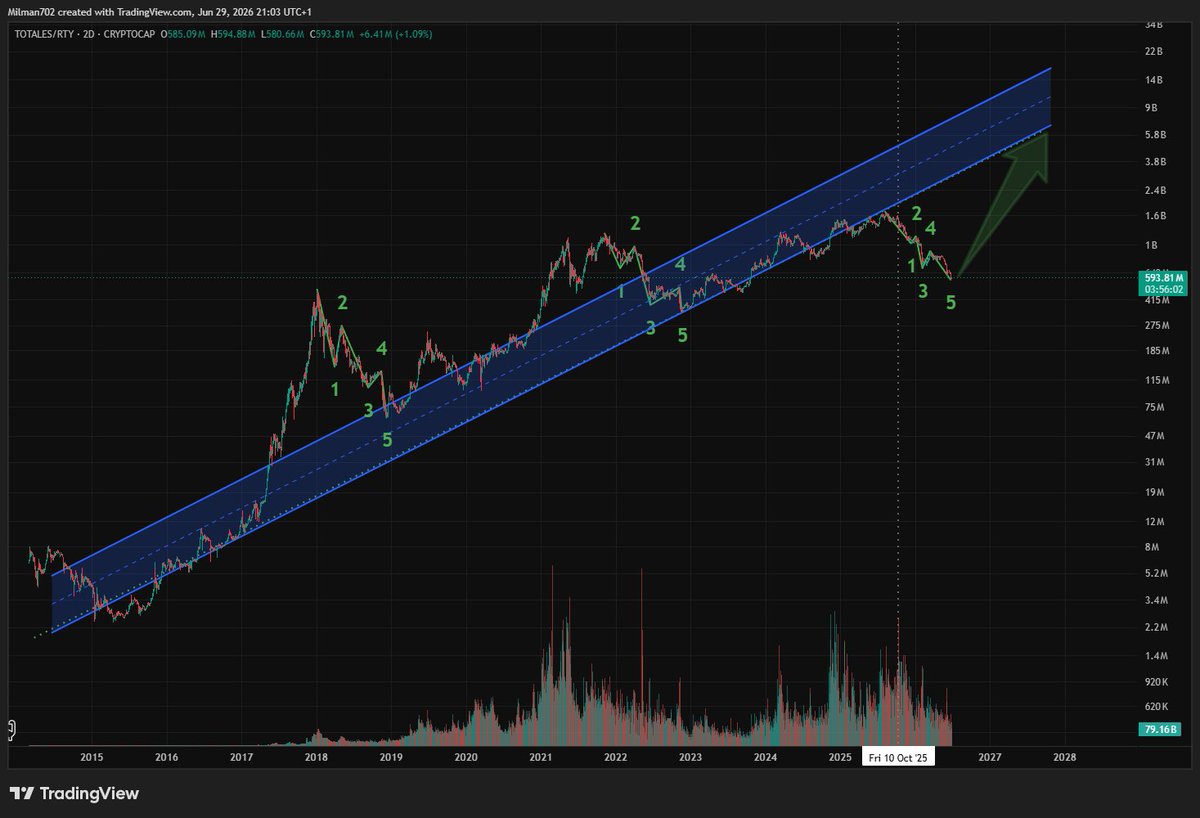Click the 14B price axis label
This screenshot has height=818, width=1200.
pos(1152,79)
